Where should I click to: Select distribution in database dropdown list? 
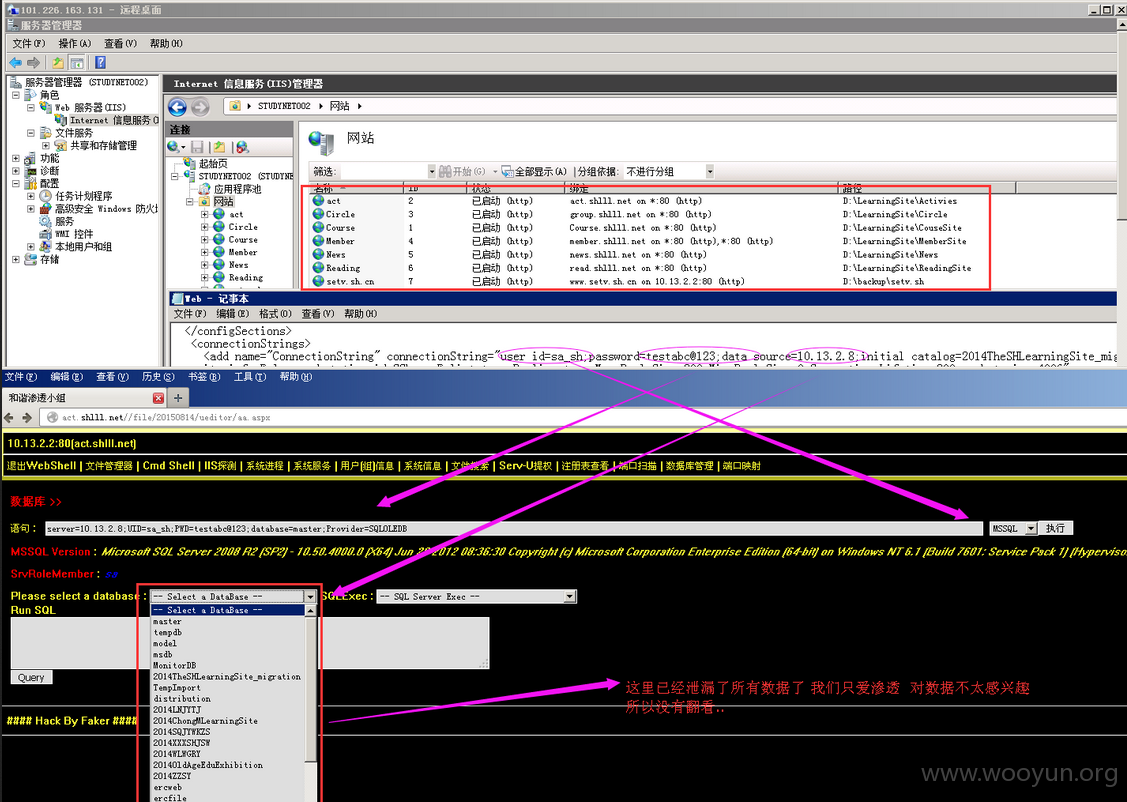click(182, 699)
